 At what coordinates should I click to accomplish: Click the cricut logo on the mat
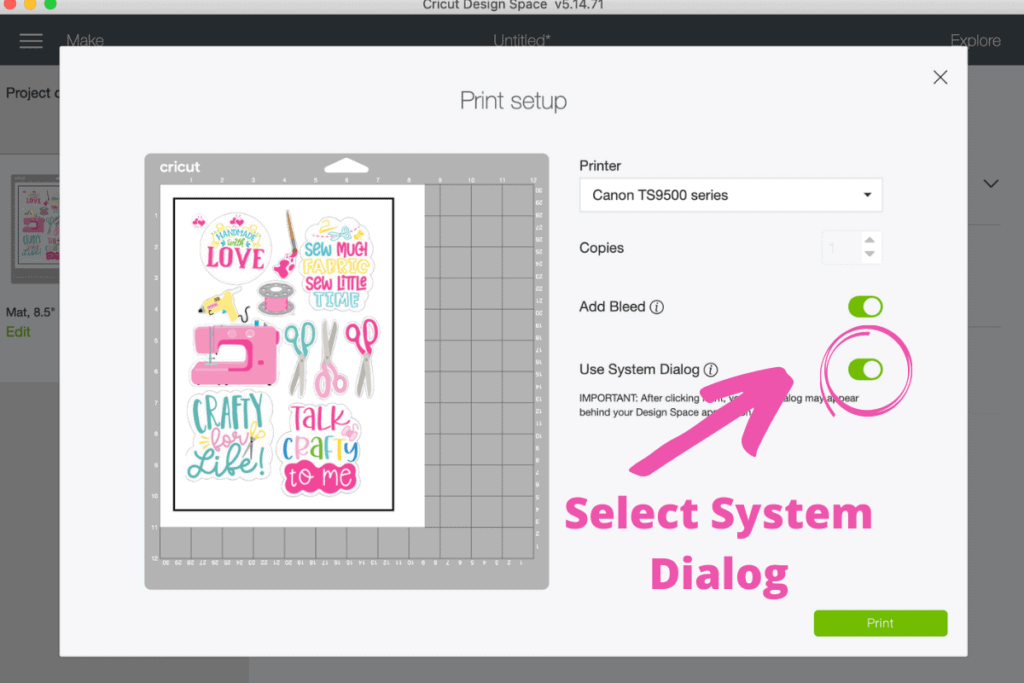tap(180, 167)
